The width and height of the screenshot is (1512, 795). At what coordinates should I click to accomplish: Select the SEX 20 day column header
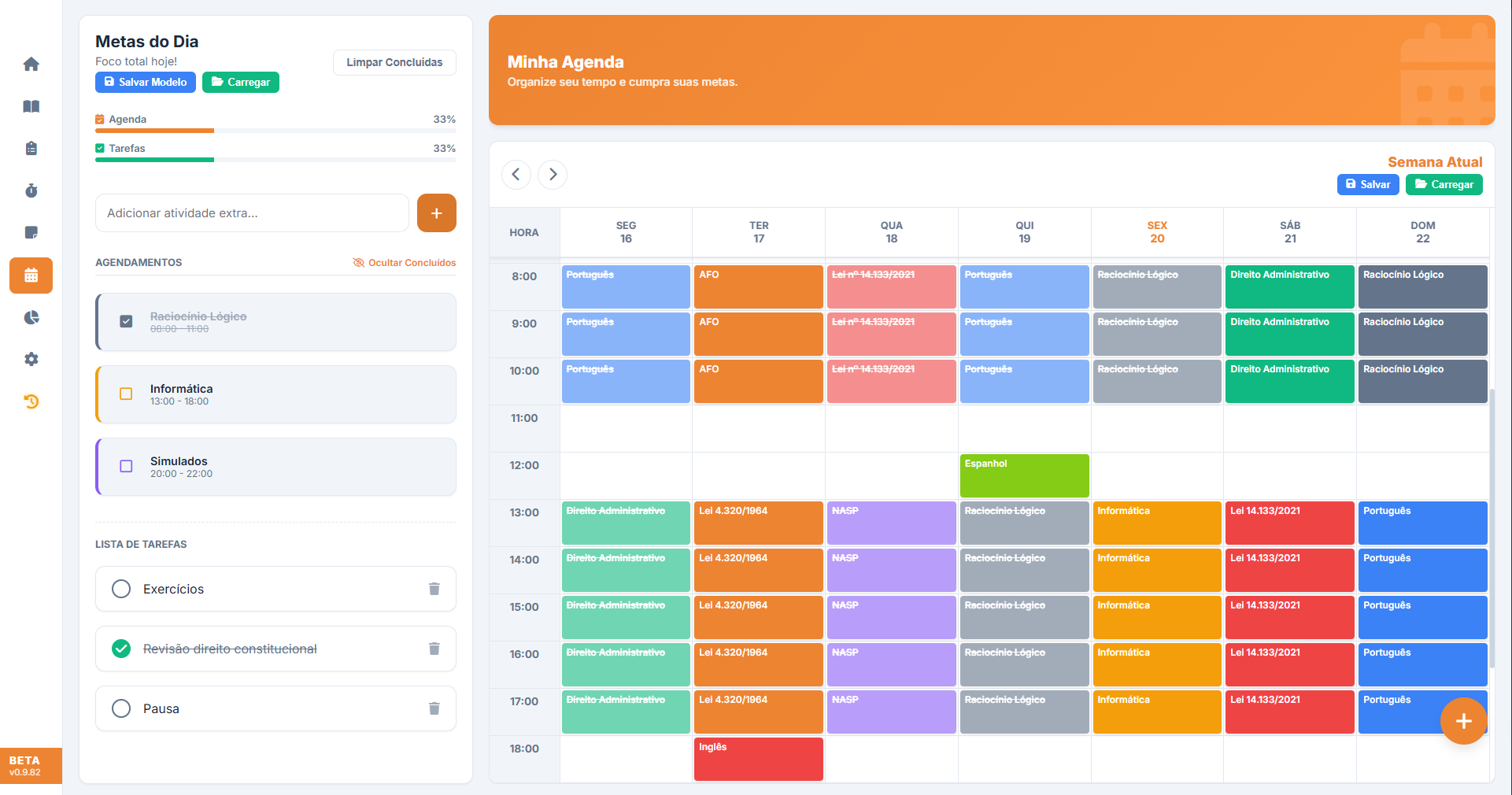click(1156, 232)
